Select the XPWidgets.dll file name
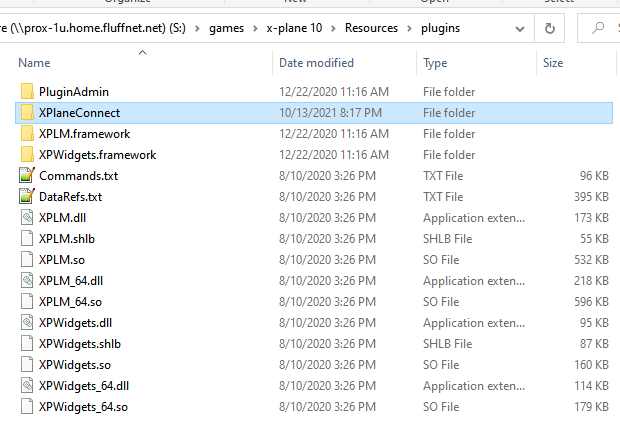The width and height of the screenshot is (620, 423). coord(75,323)
